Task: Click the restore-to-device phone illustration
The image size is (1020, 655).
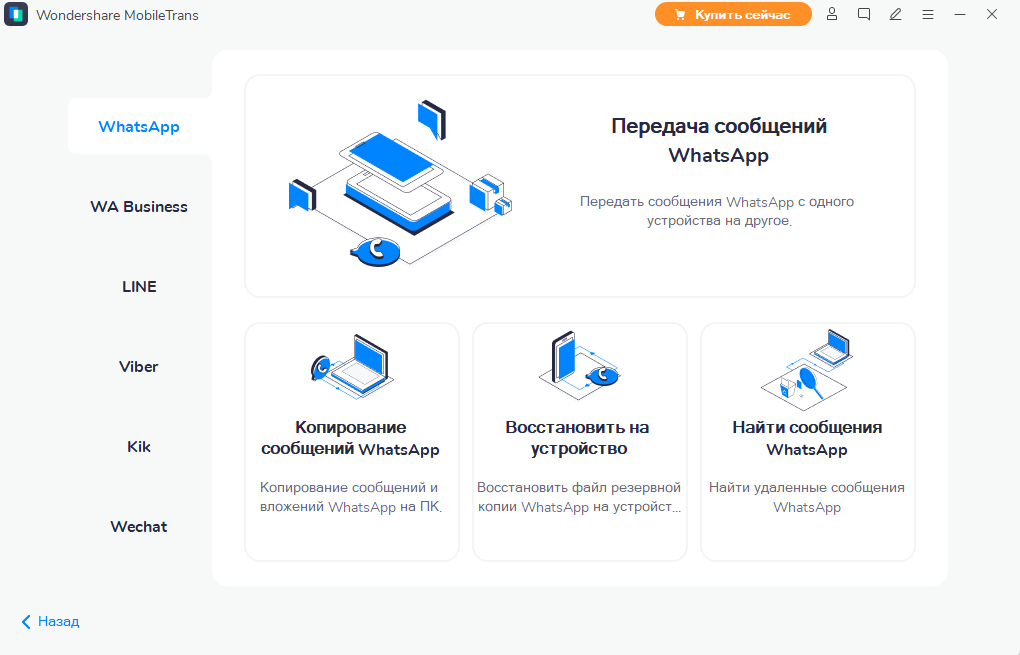Action: coord(579,364)
